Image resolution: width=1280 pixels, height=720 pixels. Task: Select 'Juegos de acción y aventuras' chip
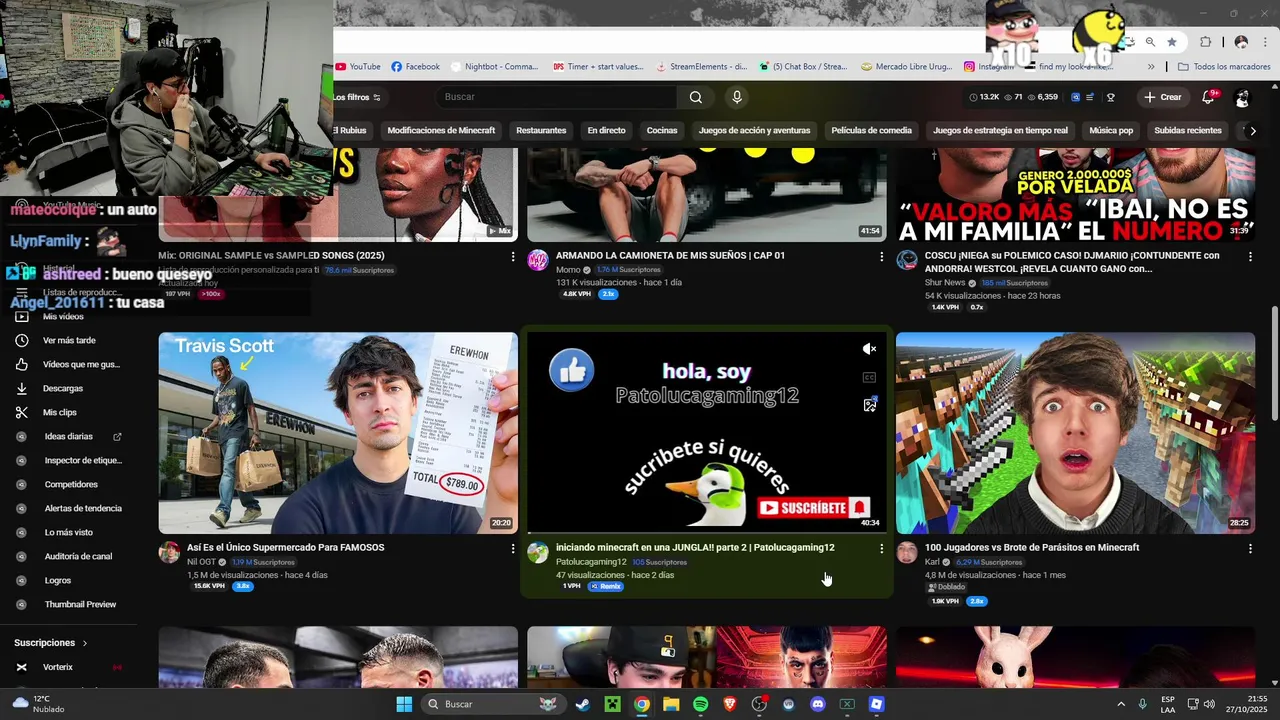coord(754,130)
